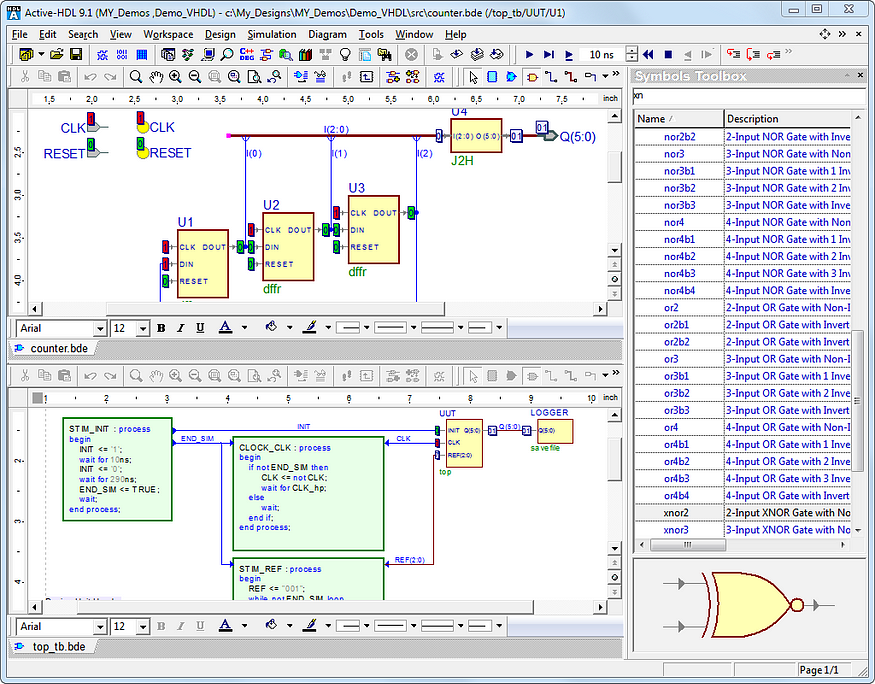This screenshot has width=875, height=684.
Task: Switch to the counter.bde tab
Action: [52, 348]
